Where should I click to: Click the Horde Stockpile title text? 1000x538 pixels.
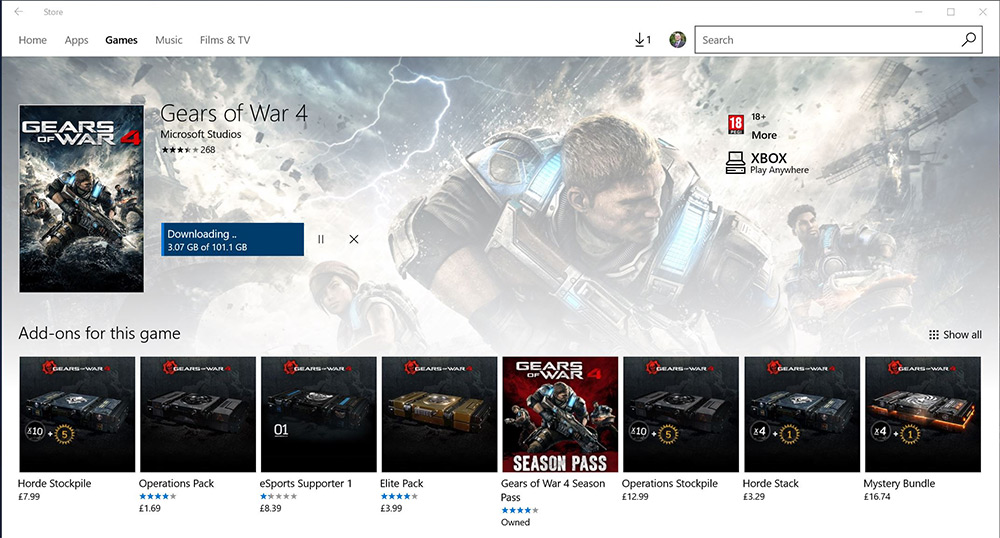[54, 483]
